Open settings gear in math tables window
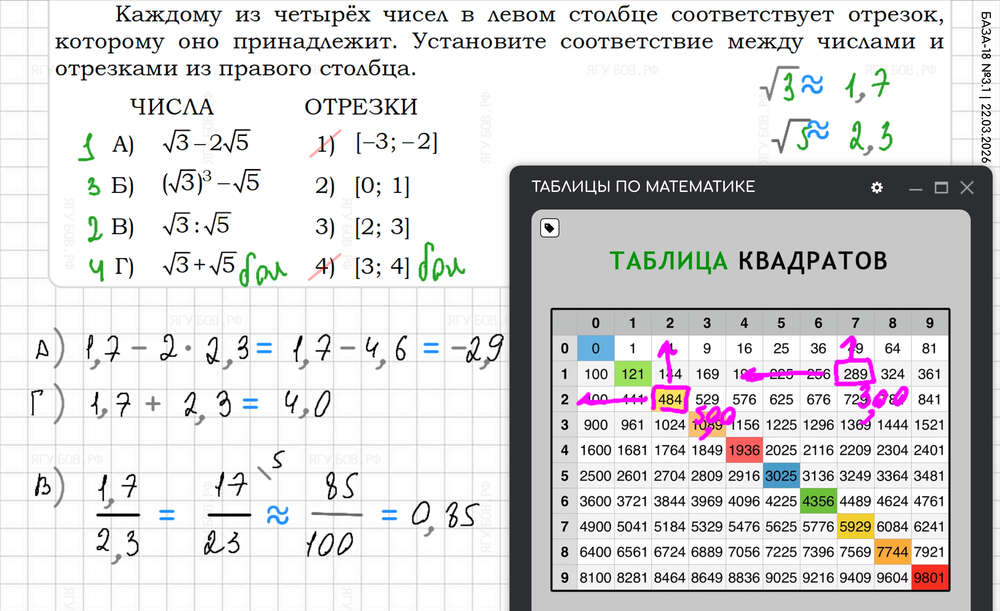Screen dimensions: 1000x611 tap(877, 187)
